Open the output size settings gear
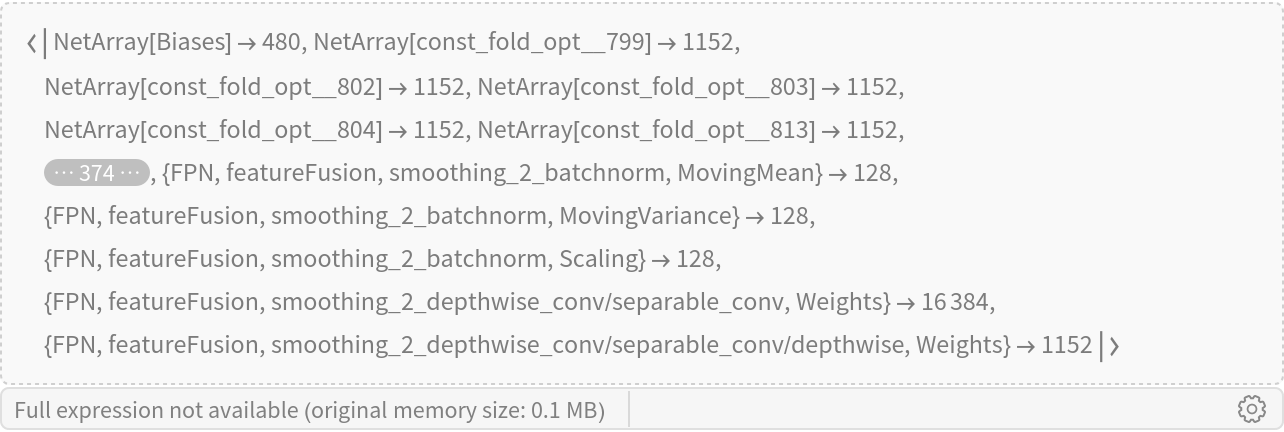Screen dimensions: 1284x432 [1251, 409]
